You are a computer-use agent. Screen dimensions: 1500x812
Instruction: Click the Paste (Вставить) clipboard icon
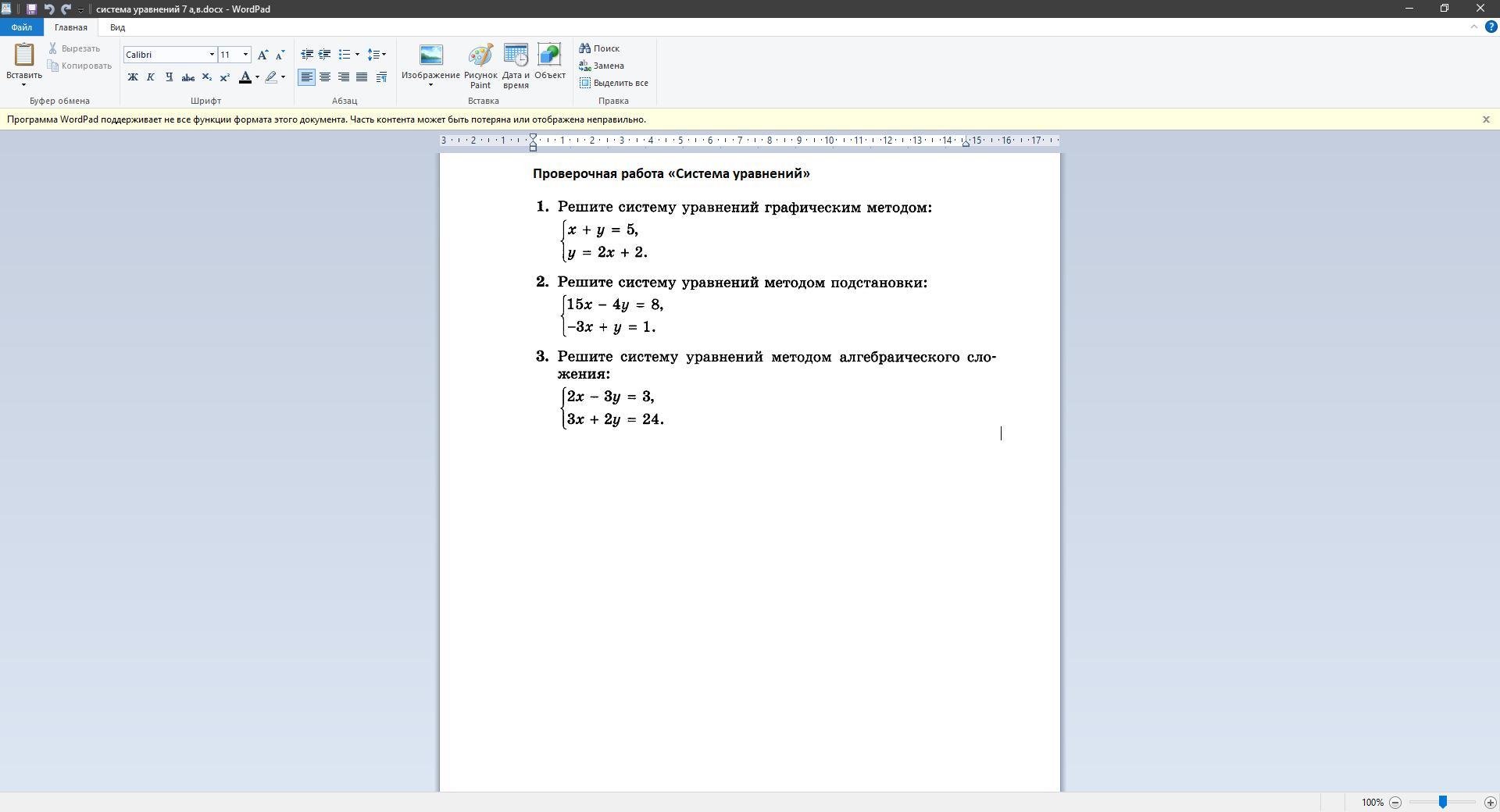pos(24,55)
